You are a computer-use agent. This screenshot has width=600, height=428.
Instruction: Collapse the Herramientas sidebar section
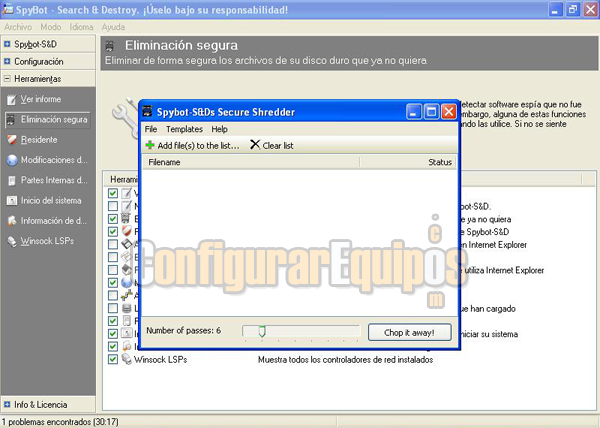tap(7, 79)
